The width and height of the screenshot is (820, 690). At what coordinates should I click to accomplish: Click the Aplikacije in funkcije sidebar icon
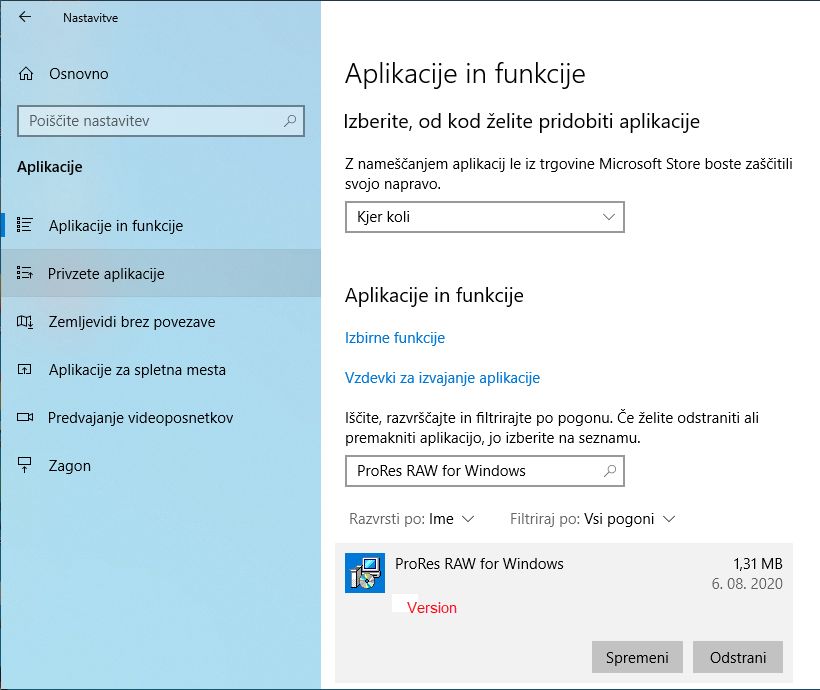tap(26, 226)
